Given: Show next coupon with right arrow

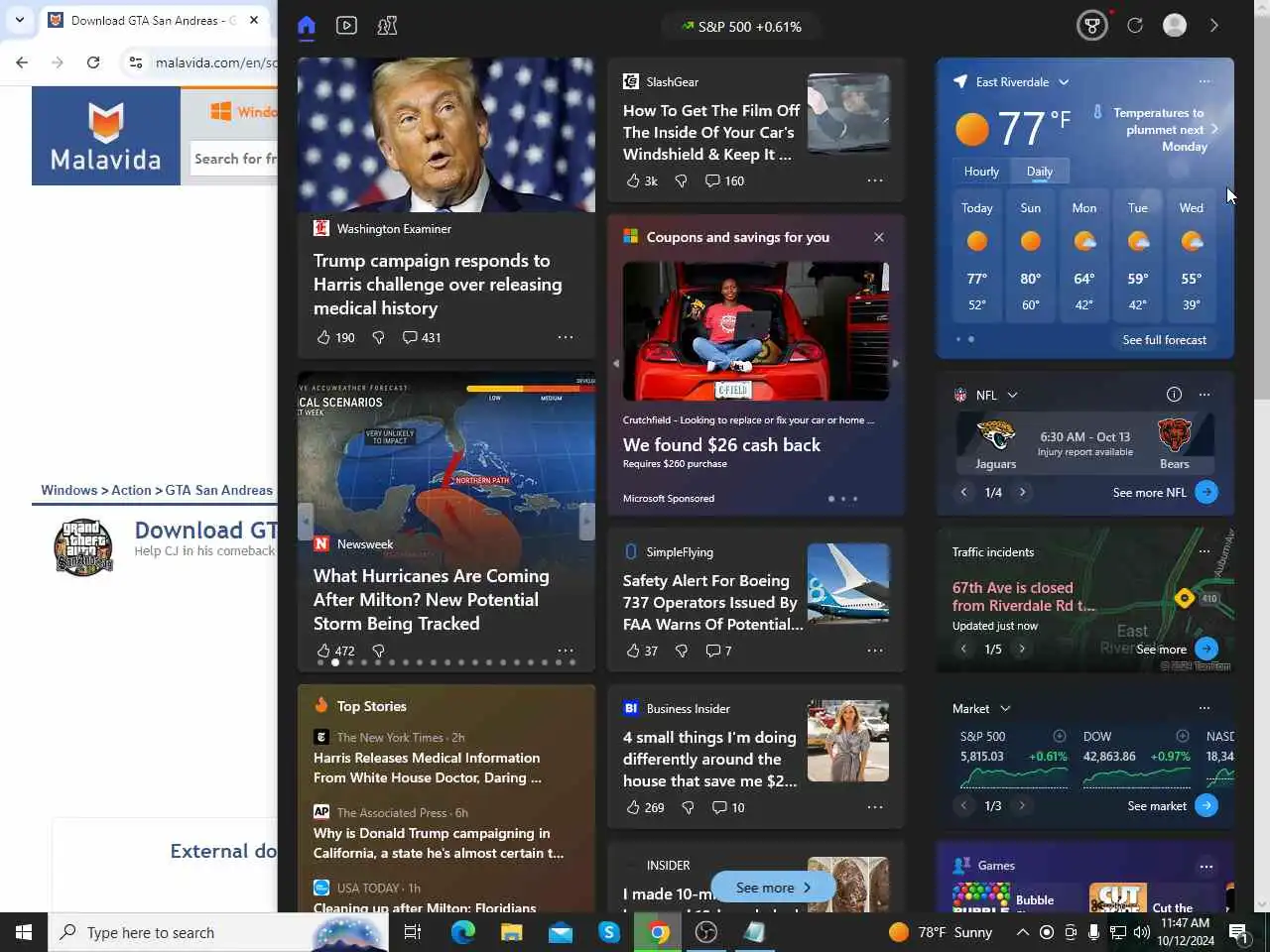Looking at the screenshot, I should pyautogui.click(x=895, y=363).
